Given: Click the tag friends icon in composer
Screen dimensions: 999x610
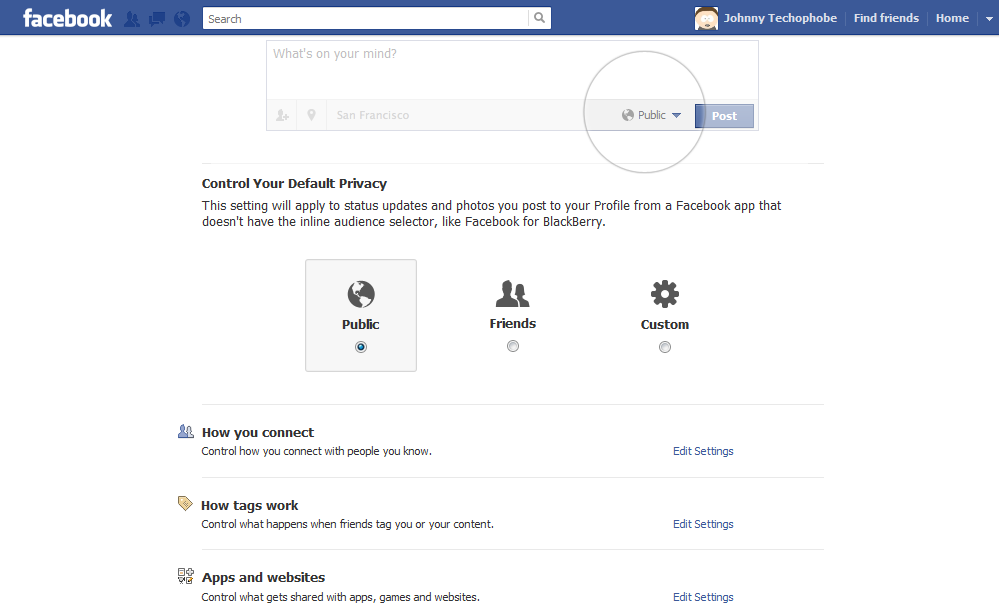Looking at the screenshot, I should click(x=282, y=115).
